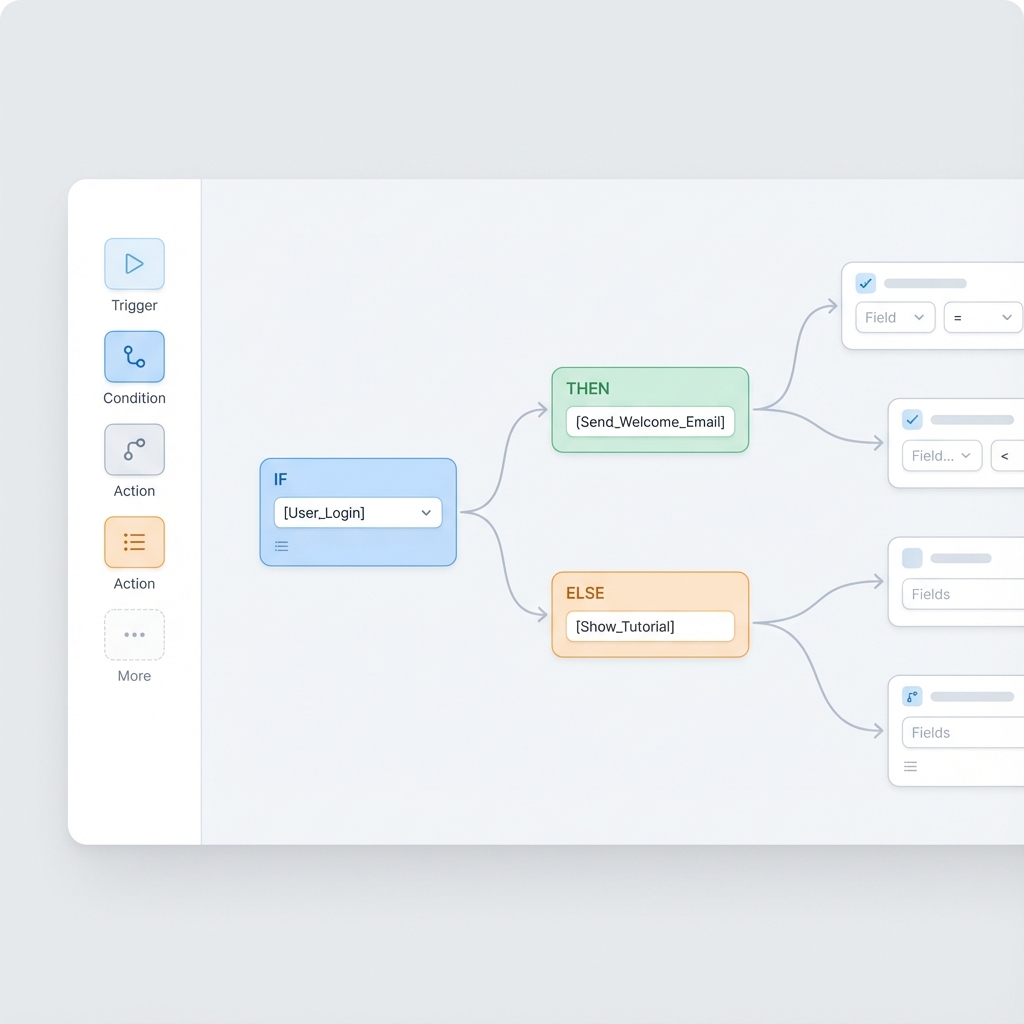This screenshot has height=1024, width=1024.
Task: Select the orange Action list tool
Action: (133, 542)
